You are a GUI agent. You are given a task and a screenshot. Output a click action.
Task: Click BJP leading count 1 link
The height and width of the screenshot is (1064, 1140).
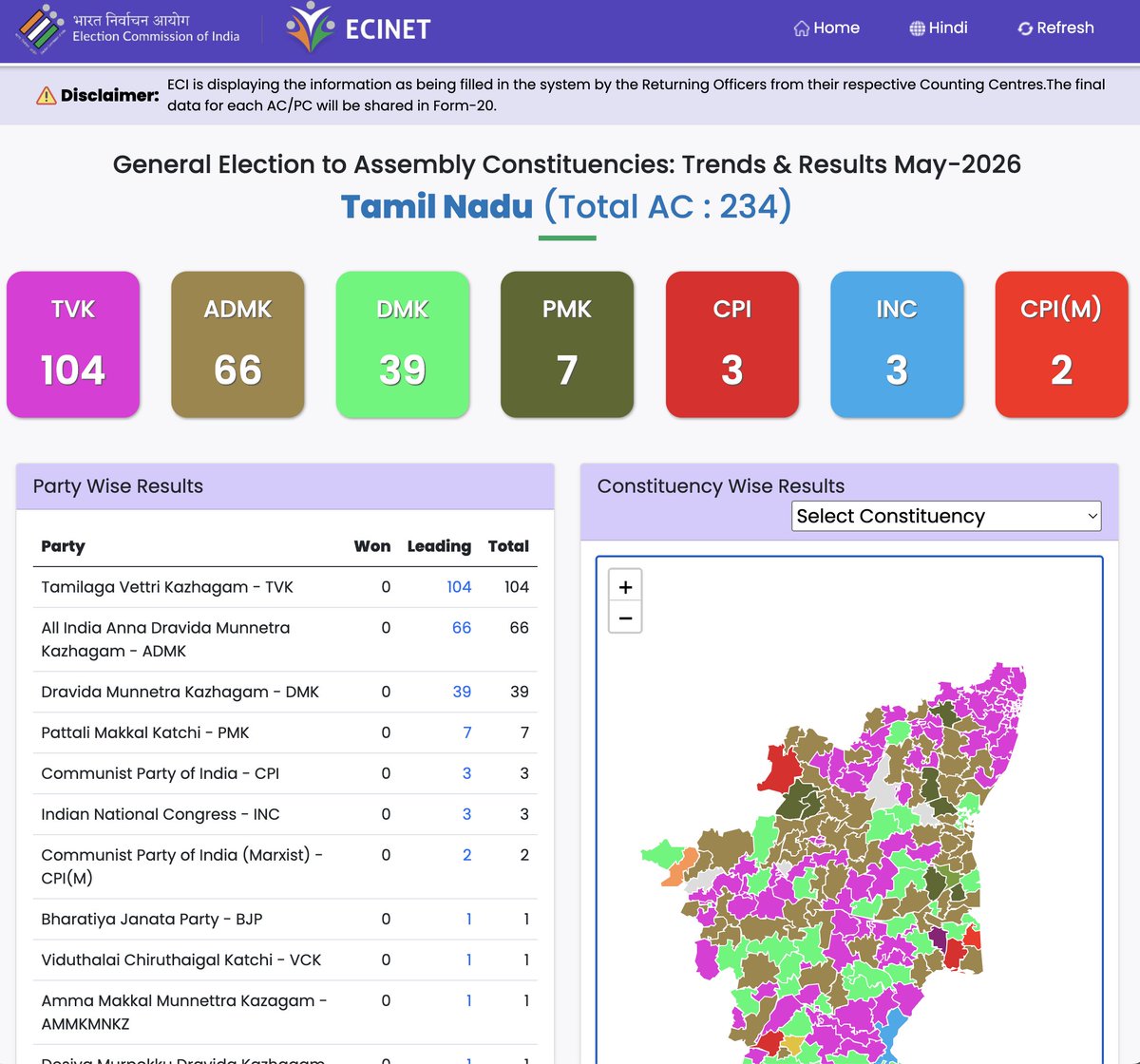pos(469,919)
